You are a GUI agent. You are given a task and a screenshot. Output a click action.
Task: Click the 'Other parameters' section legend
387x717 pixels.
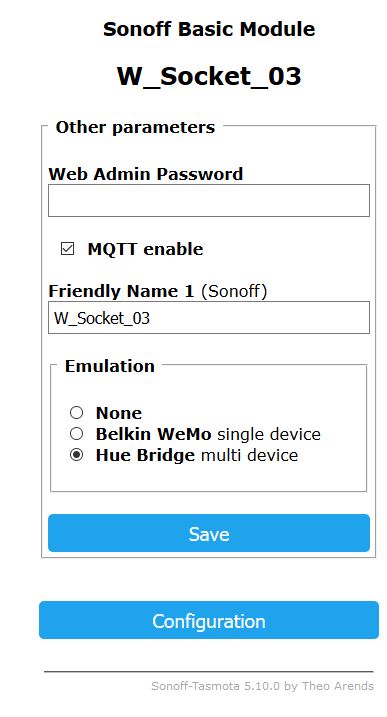[135, 127]
